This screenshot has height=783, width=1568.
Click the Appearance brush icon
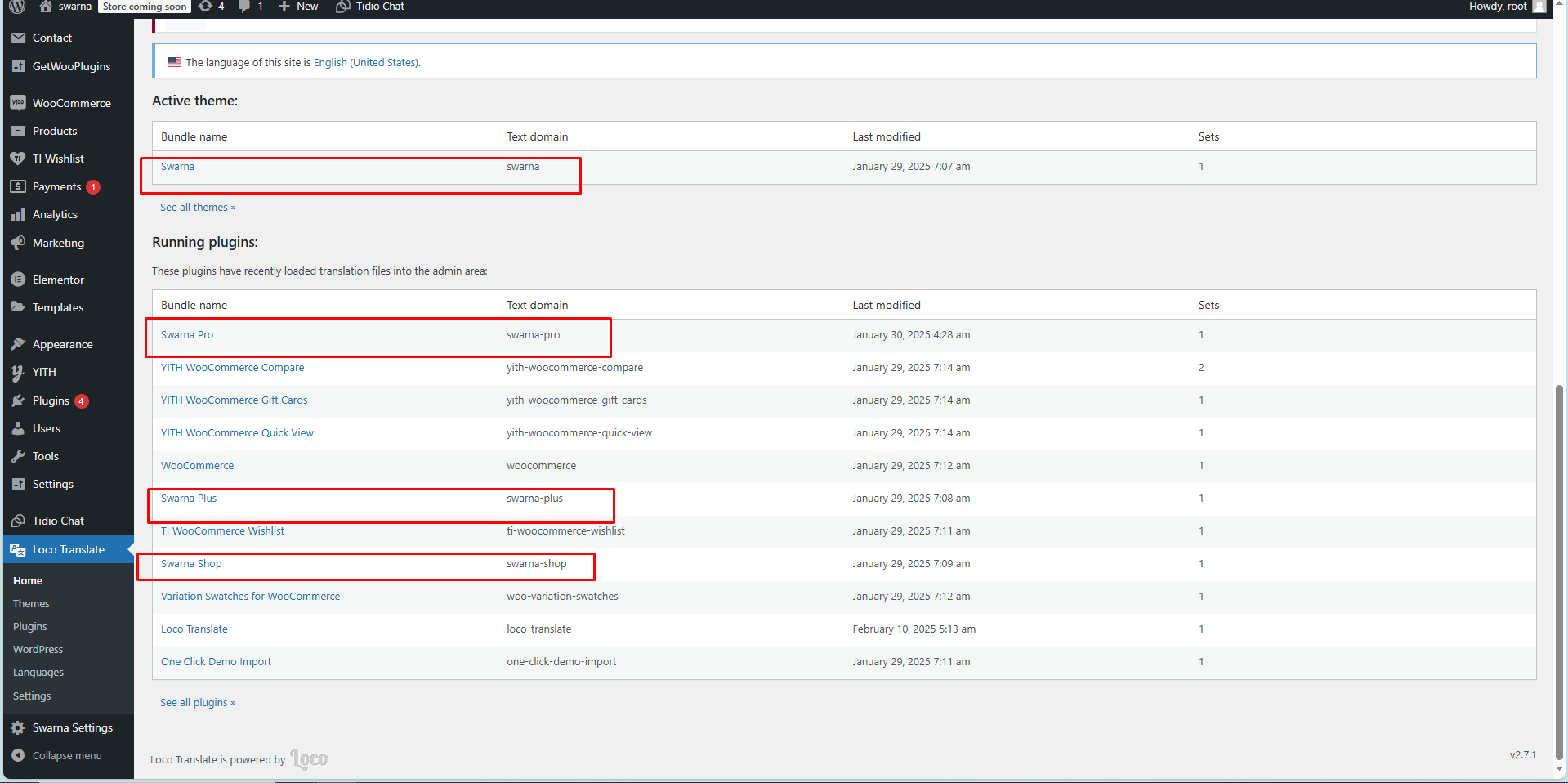[18, 344]
